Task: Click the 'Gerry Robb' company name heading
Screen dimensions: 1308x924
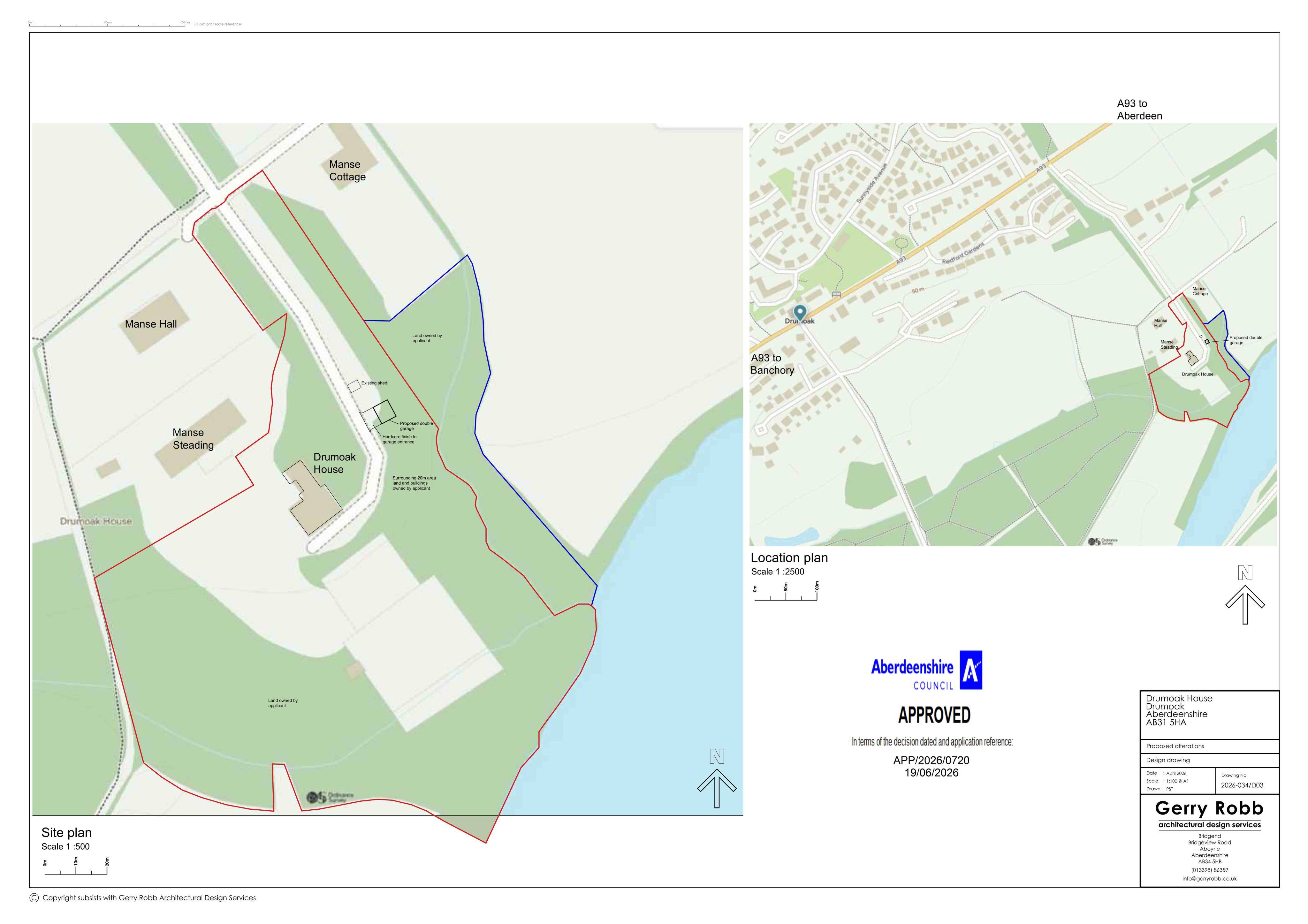Action: [1209, 808]
